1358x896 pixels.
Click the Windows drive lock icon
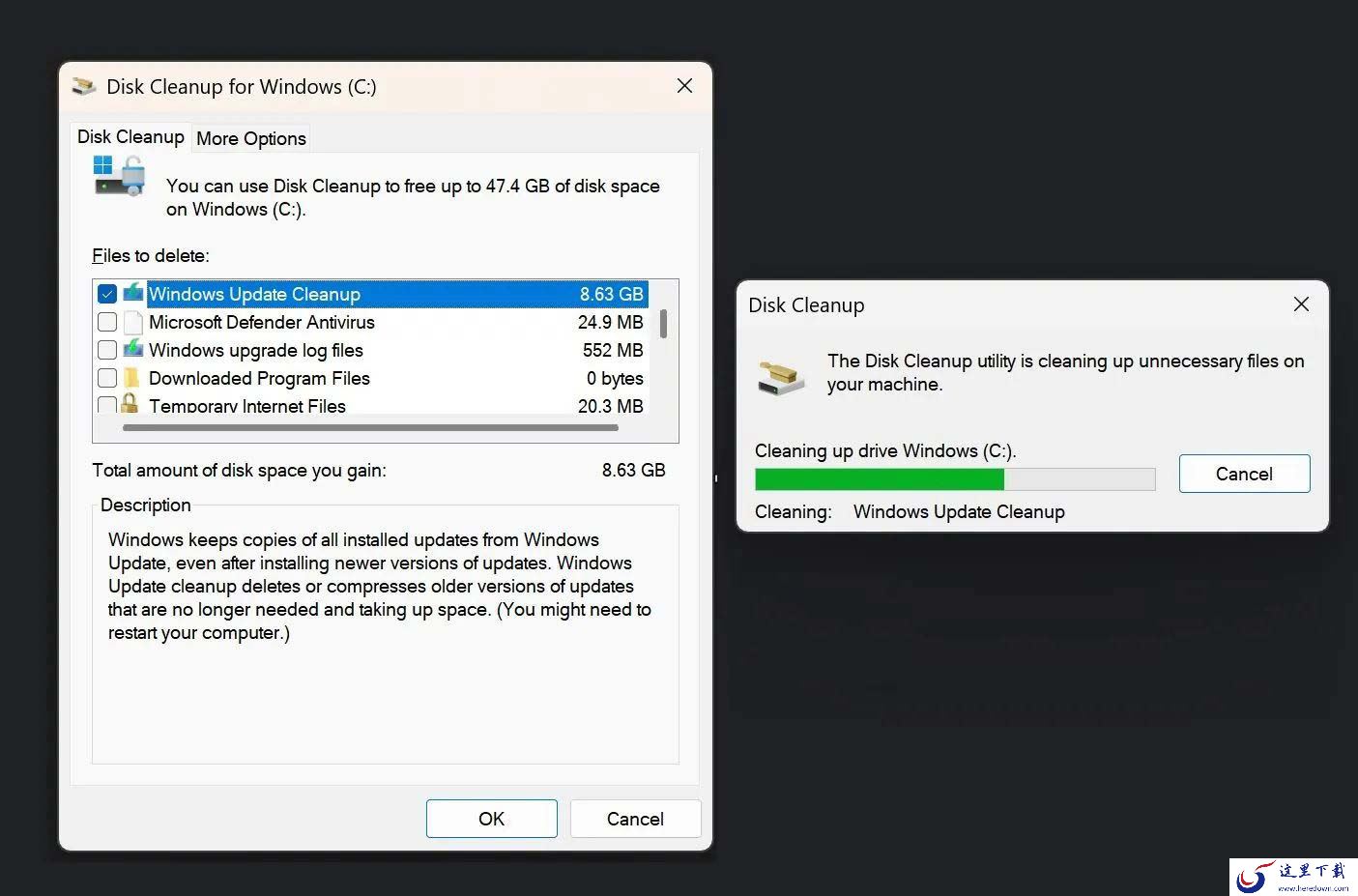[x=119, y=177]
